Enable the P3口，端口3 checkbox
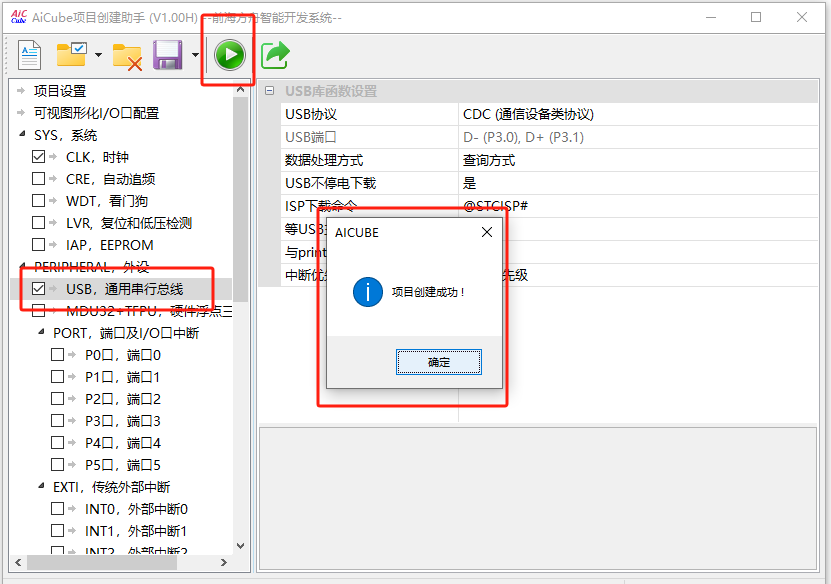This screenshot has height=584, width=831. click(57, 421)
